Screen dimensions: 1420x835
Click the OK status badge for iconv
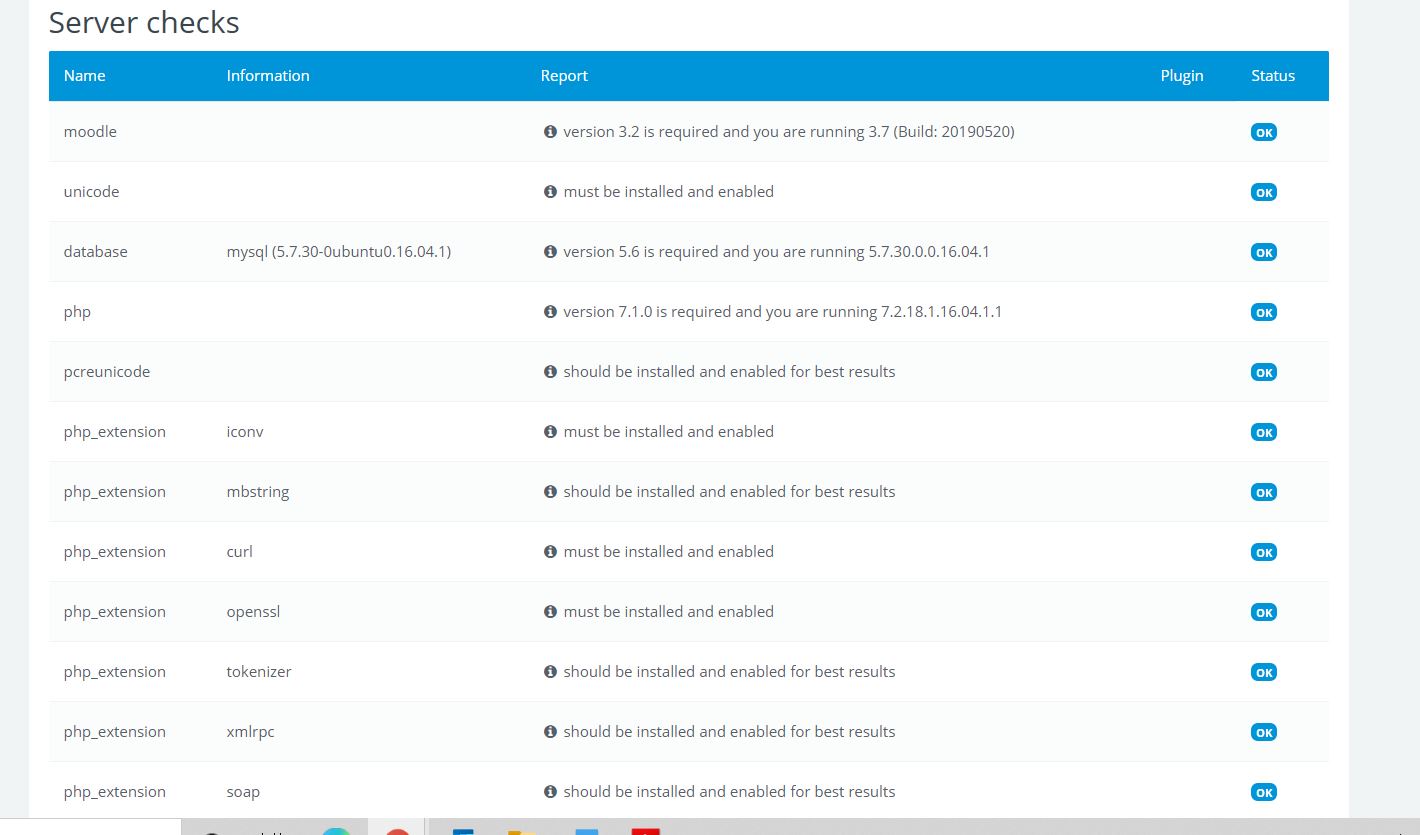(1264, 432)
